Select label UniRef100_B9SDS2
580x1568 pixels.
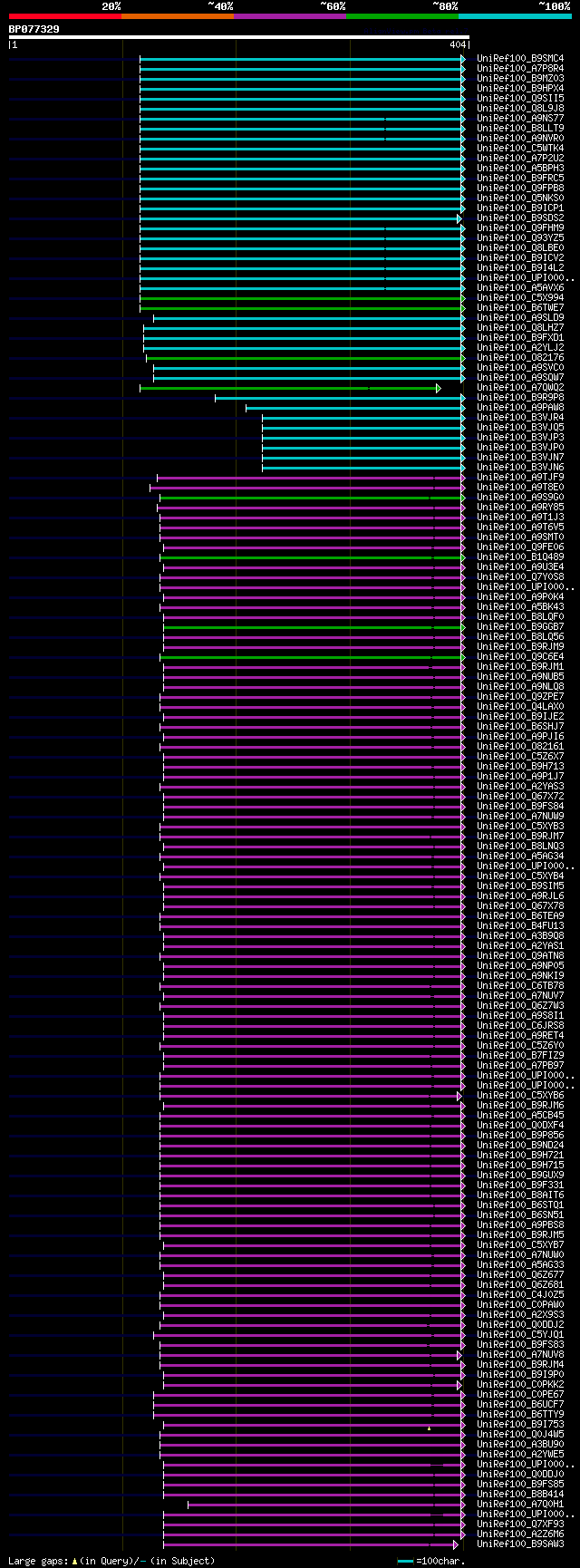tap(520, 218)
